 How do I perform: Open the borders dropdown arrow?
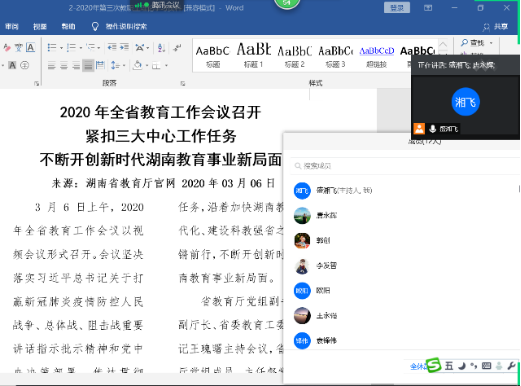point(166,65)
